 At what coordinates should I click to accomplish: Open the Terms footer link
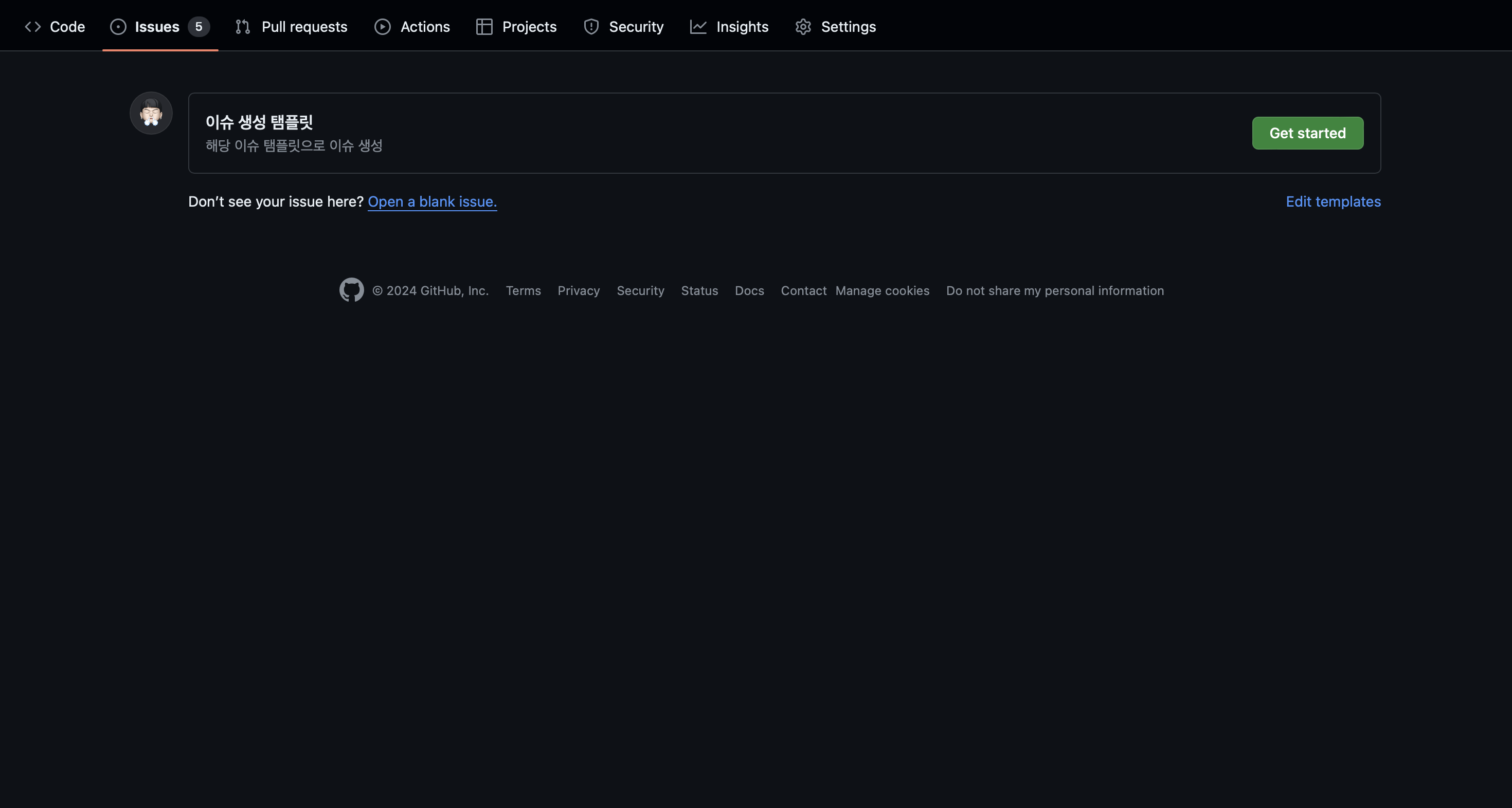523,291
